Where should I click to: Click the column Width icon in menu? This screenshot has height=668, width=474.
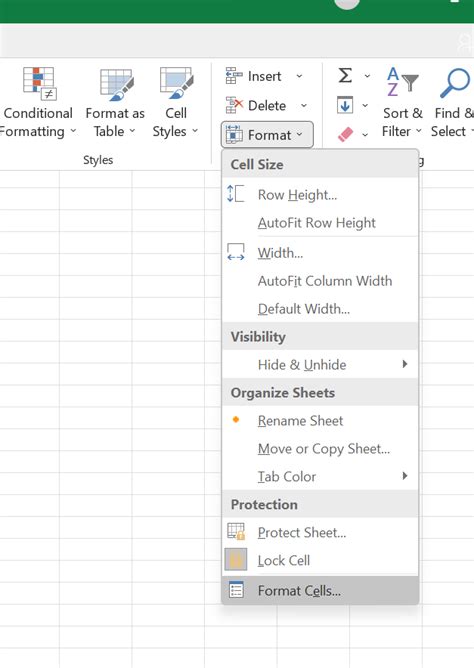coord(236,252)
